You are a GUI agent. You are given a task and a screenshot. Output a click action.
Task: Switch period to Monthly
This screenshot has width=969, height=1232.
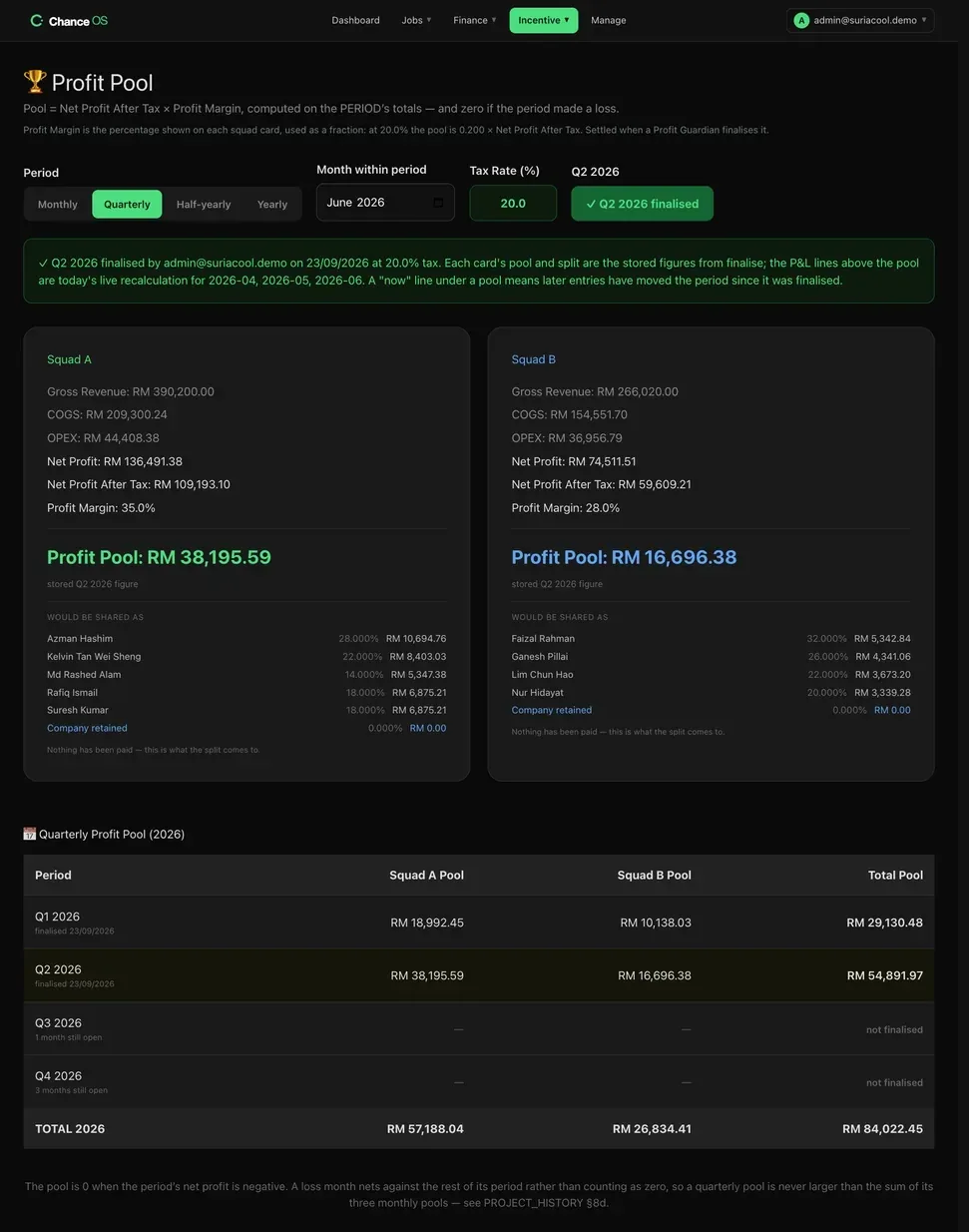58,204
